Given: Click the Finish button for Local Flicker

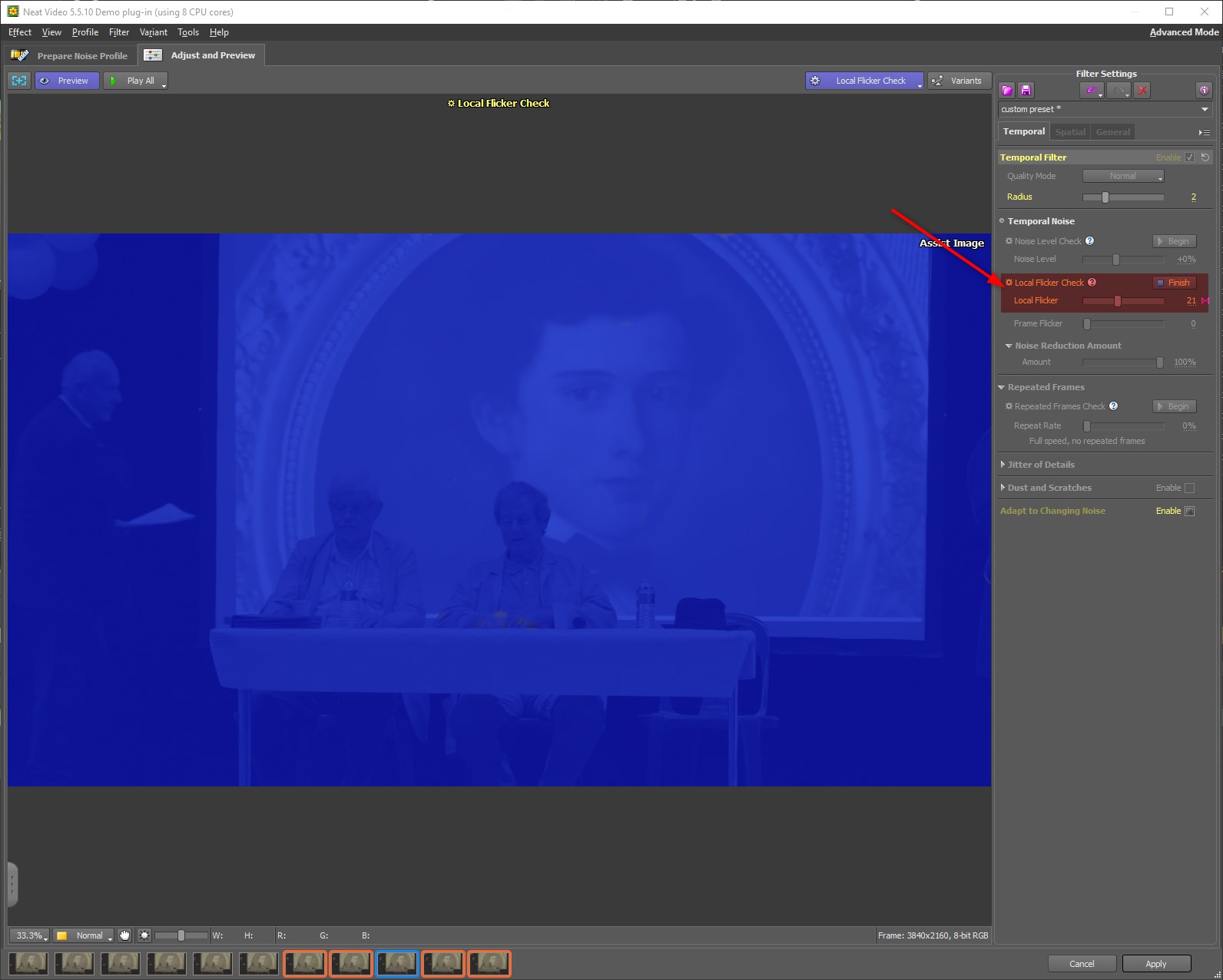Looking at the screenshot, I should click(1175, 283).
